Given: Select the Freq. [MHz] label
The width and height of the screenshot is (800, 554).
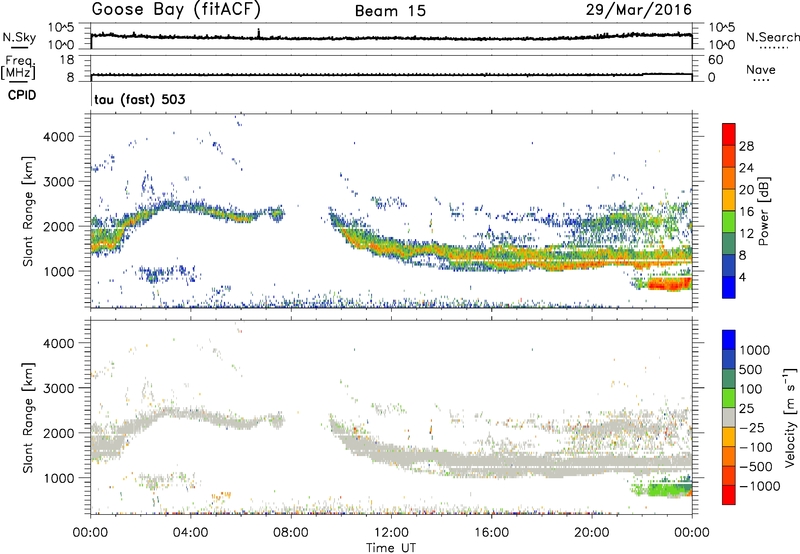Looking at the screenshot, I should tap(18, 68).
